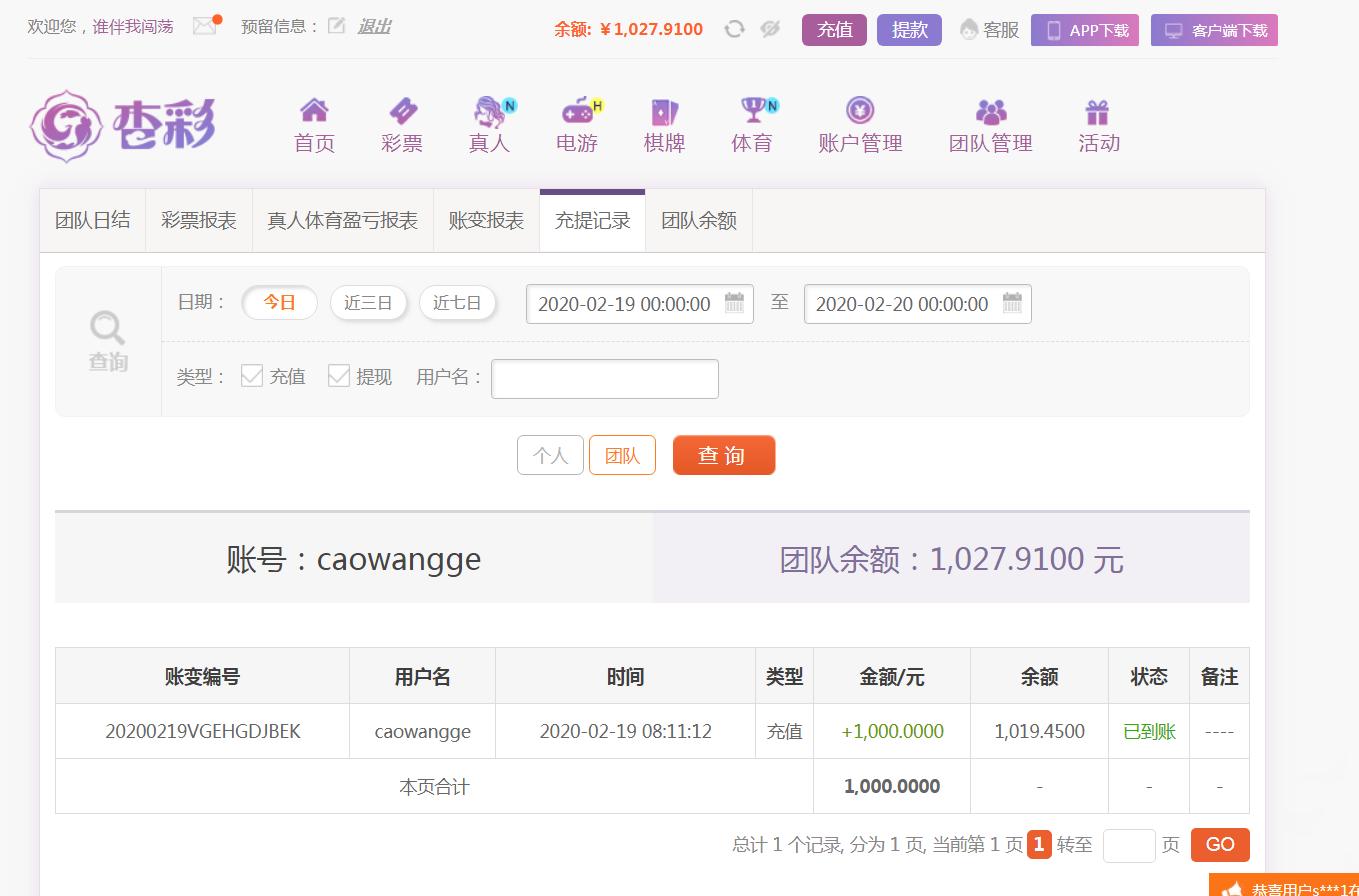The image size is (1359, 896).
Task: Open start date calendar picker
Action: tap(734, 303)
